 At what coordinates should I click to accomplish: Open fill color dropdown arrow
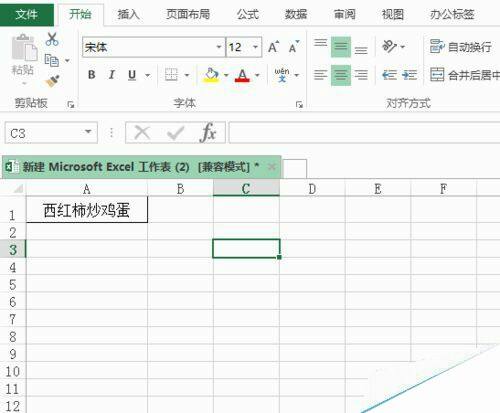pos(226,75)
